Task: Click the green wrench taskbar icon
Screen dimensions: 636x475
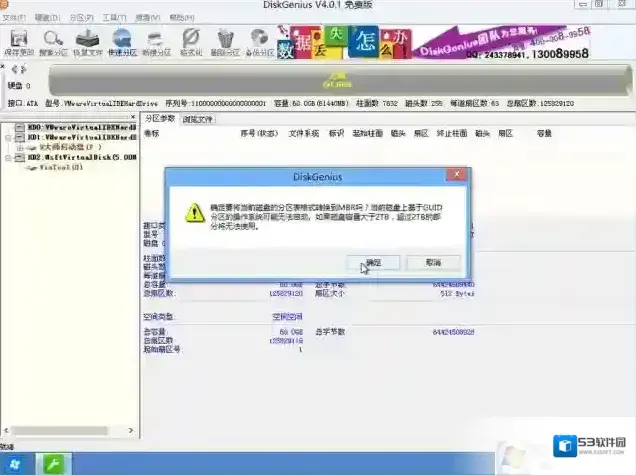Action: click(51, 463)
